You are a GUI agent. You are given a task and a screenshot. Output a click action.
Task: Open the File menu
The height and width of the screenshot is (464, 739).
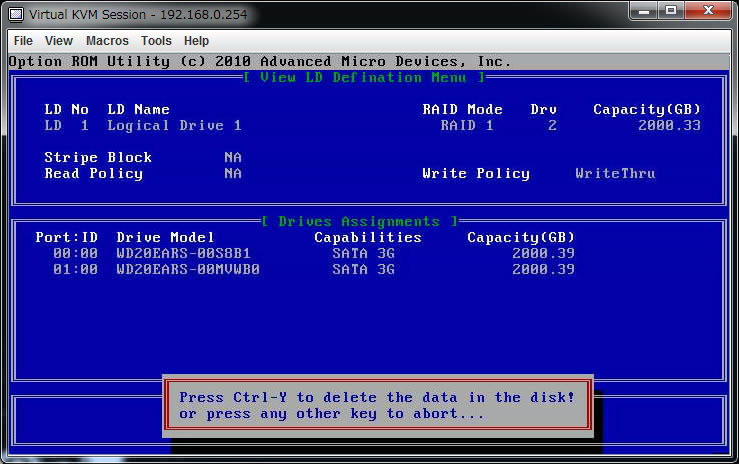(23, 41)
